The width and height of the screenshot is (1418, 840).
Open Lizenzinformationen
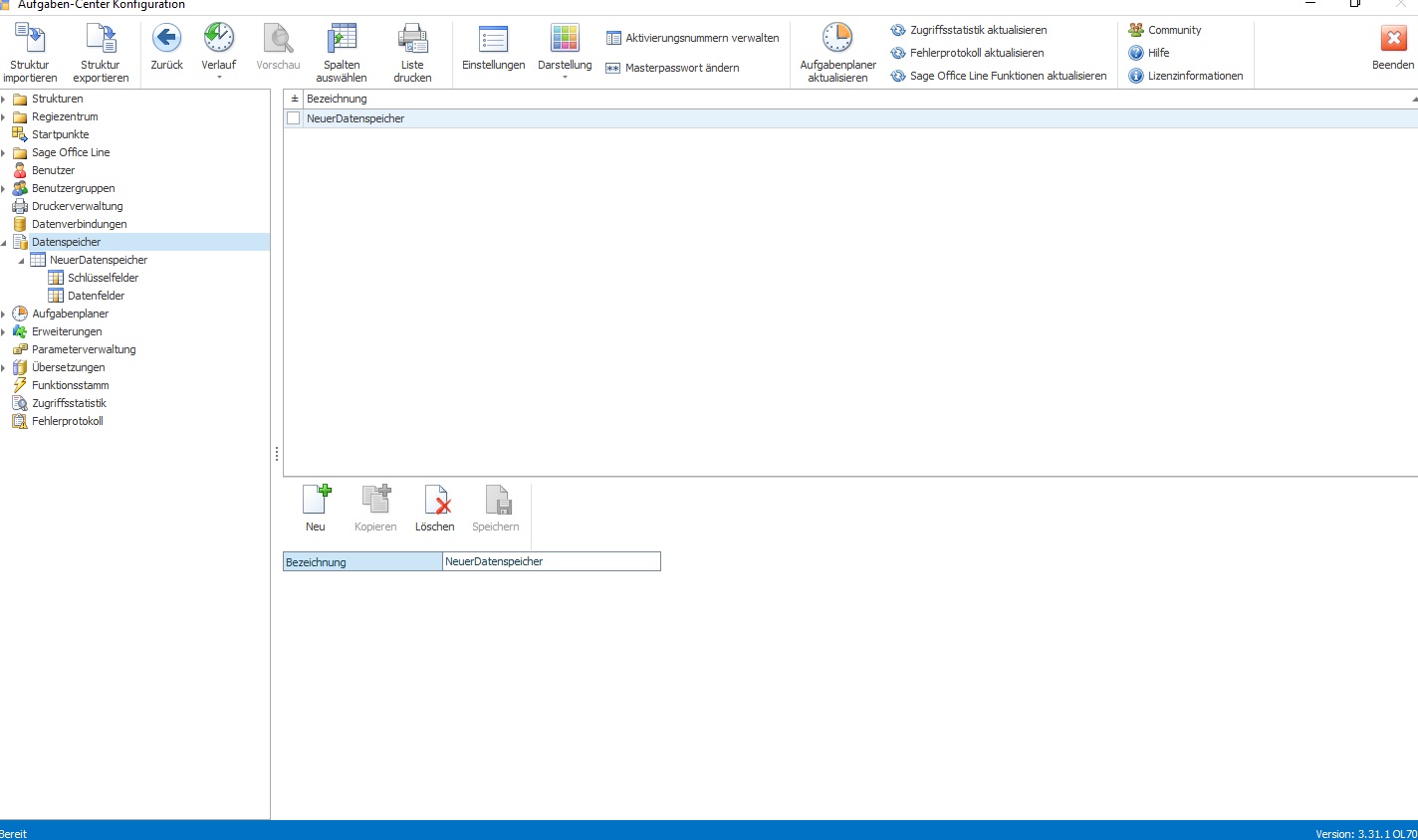[1185, 76]
